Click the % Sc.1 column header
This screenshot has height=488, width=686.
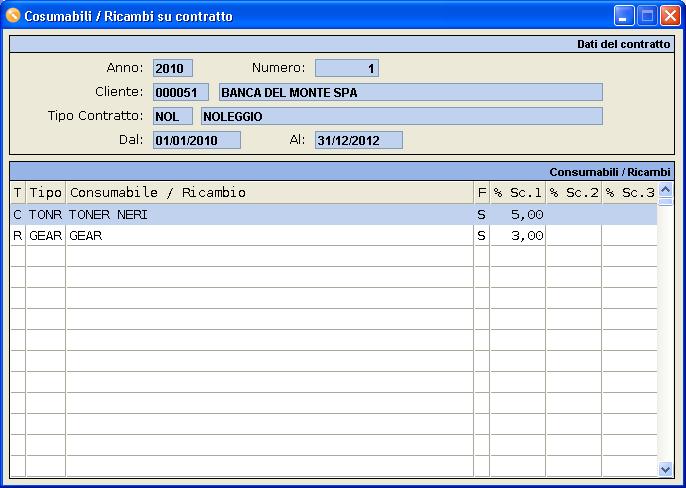pyautogui.click(x=518, y=193)
